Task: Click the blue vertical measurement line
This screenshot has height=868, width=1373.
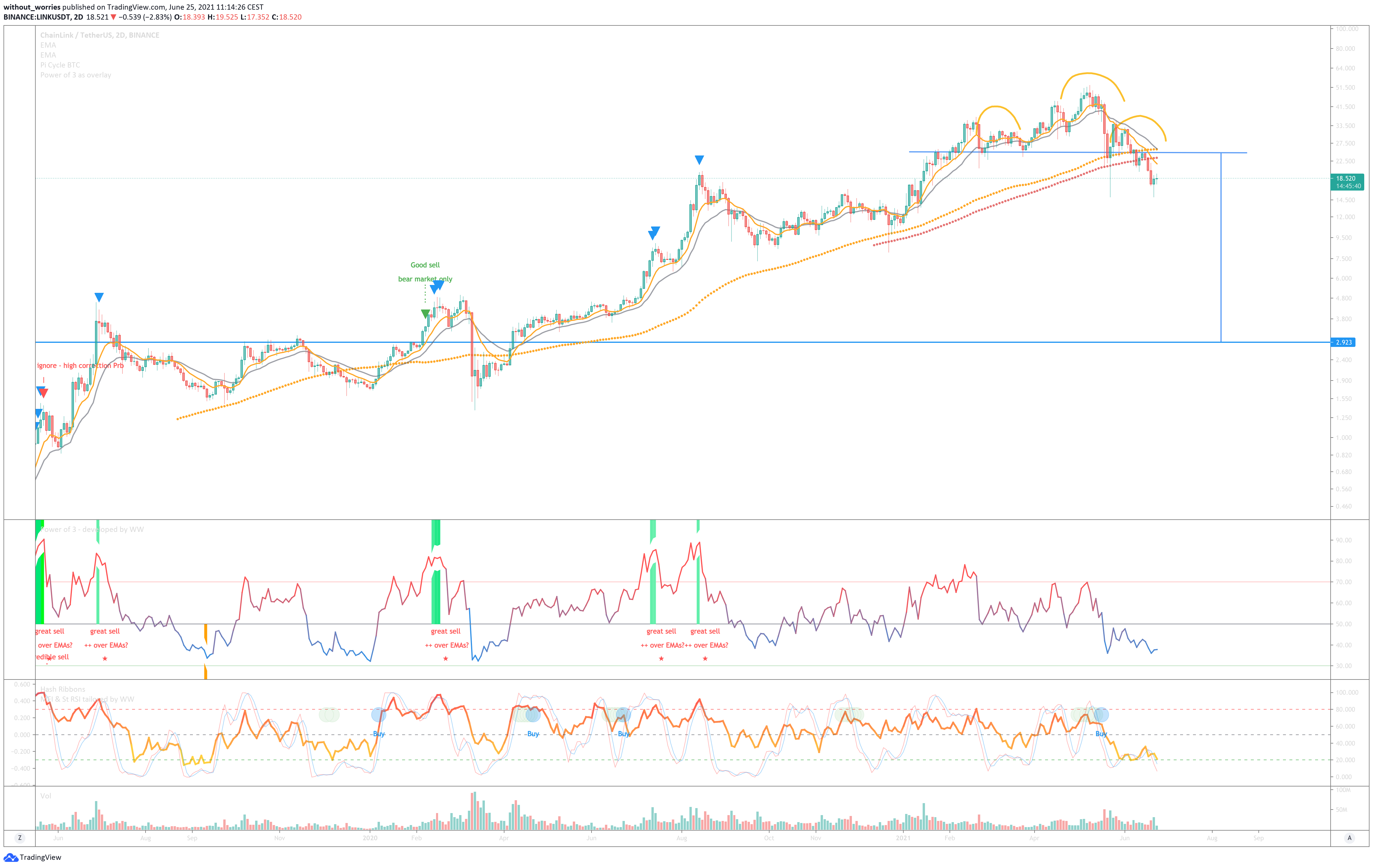Action: tap(1221, 248)
